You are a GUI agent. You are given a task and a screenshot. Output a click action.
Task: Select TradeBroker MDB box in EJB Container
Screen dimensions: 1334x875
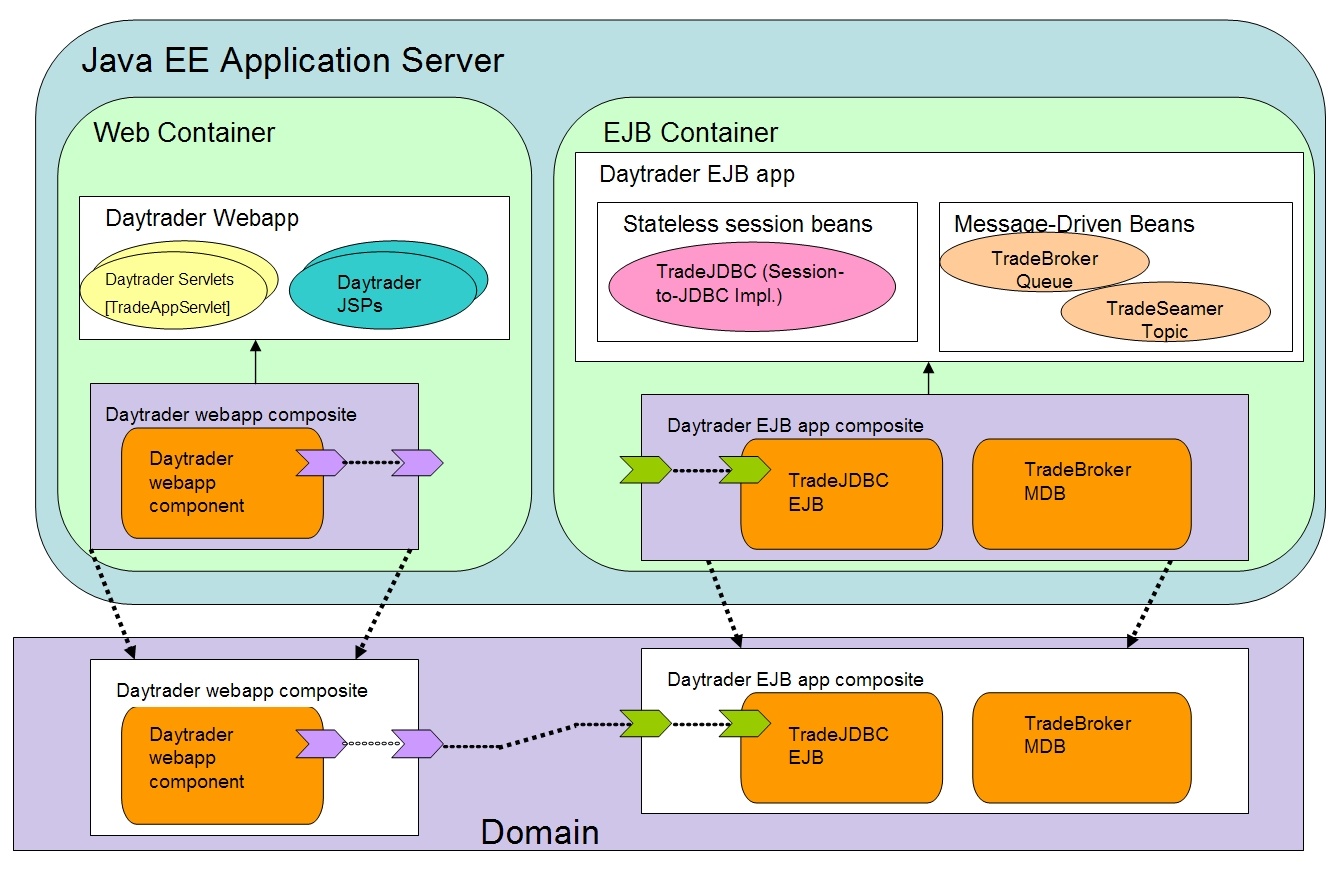[x=1082, y=493]
